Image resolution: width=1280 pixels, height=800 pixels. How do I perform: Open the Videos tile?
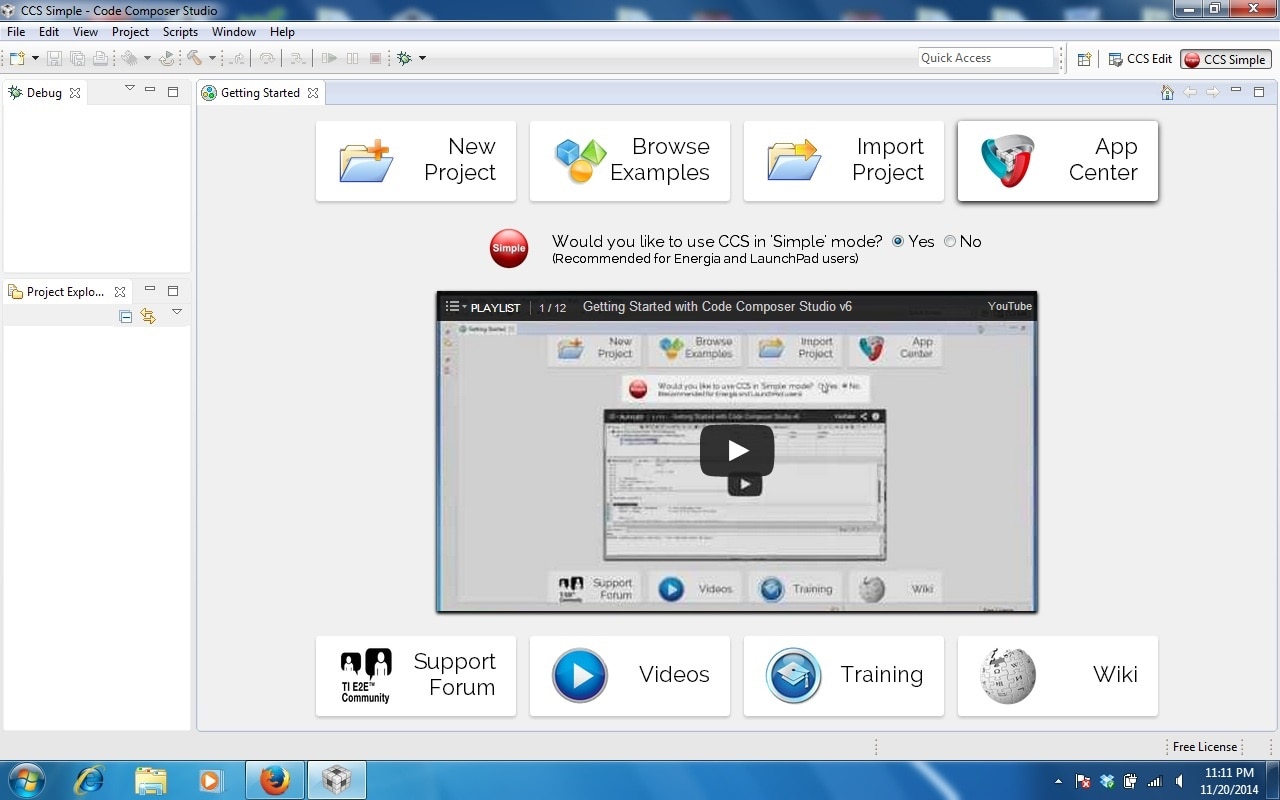tap(630, 676)
